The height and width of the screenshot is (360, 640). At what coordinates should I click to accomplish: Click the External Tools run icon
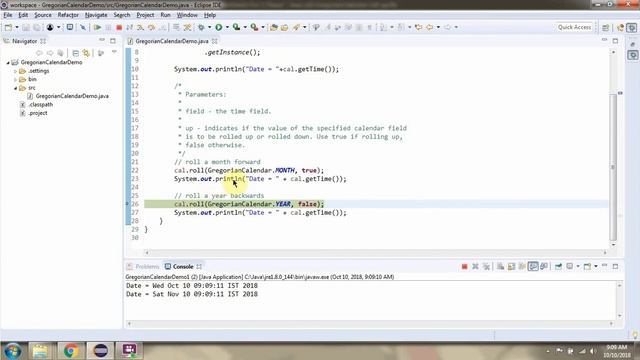tap(254, 27)
